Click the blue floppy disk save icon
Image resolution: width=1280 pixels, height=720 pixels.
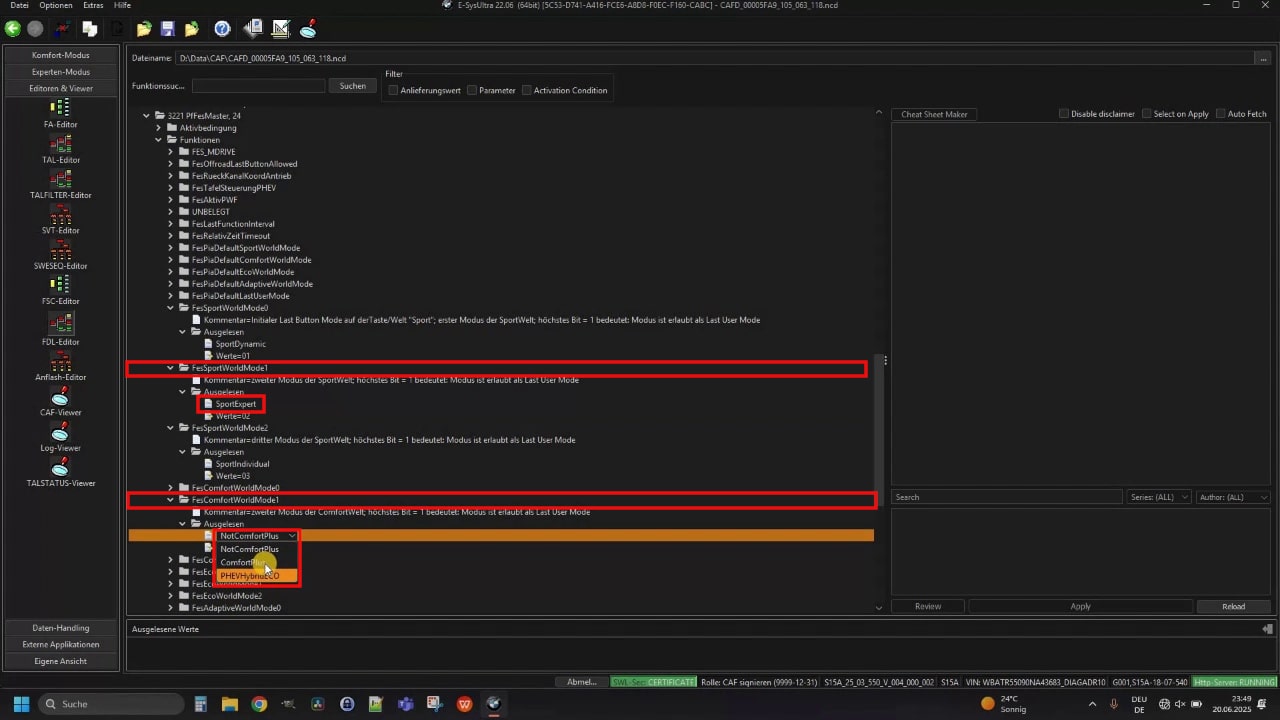tap(168, 29)
